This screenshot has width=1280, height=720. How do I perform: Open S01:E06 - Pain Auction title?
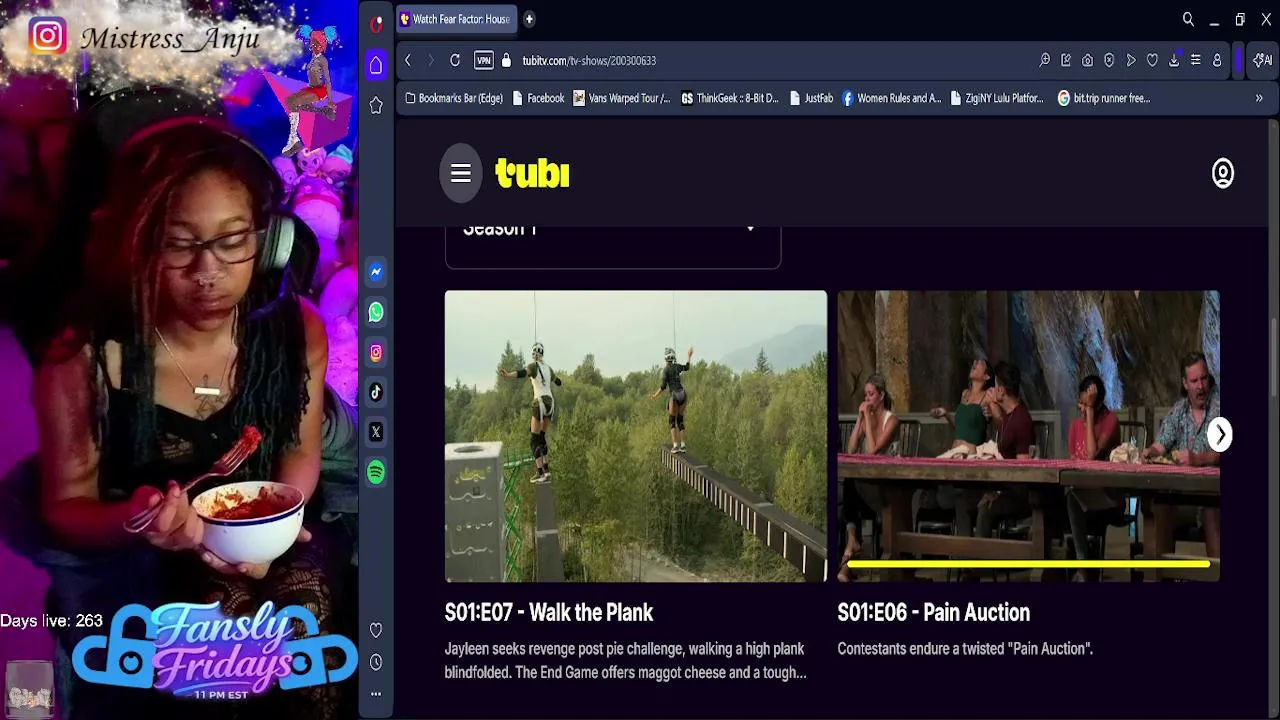click(x=934, y=612)
